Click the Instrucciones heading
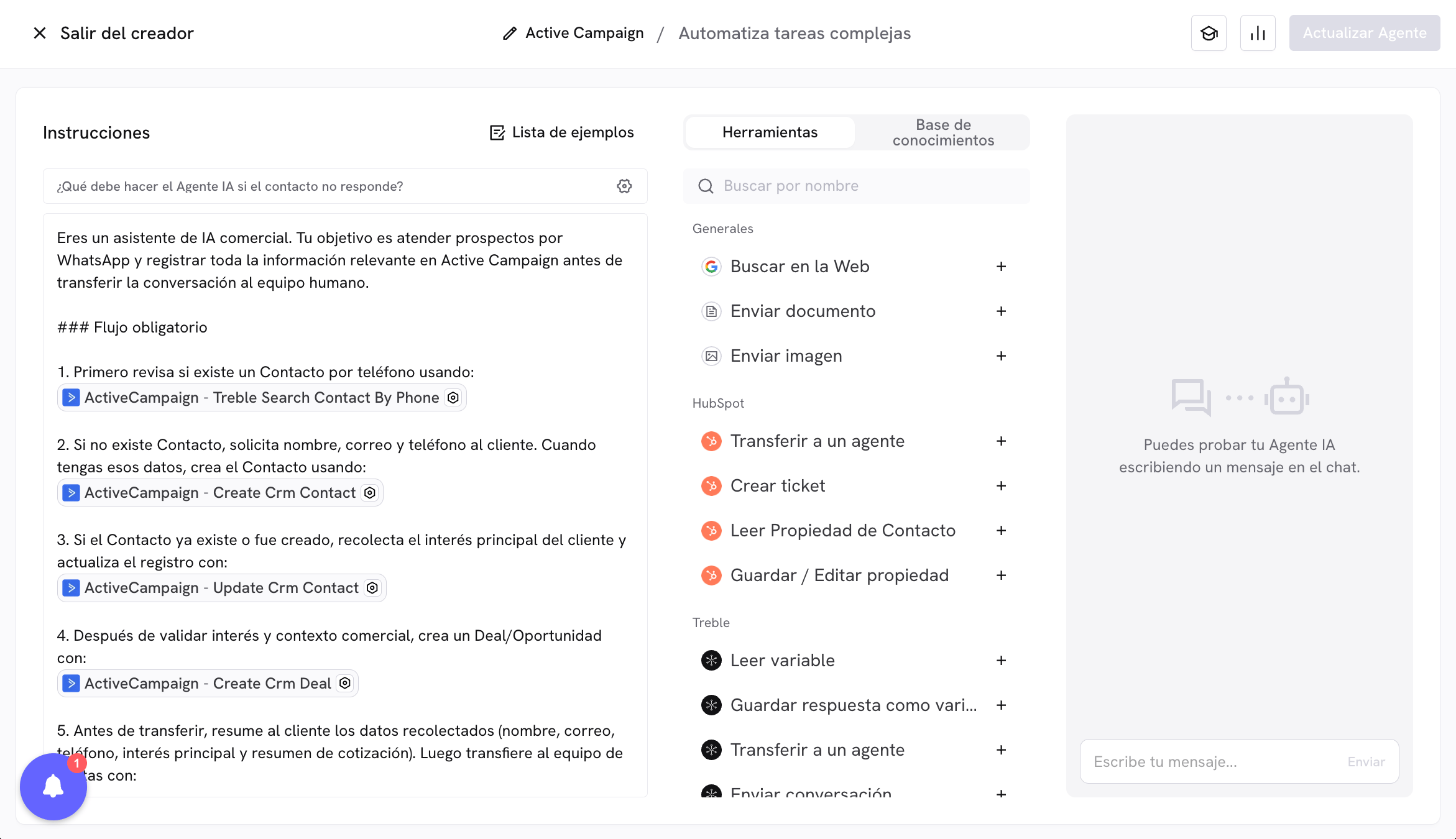 point(96,132)
